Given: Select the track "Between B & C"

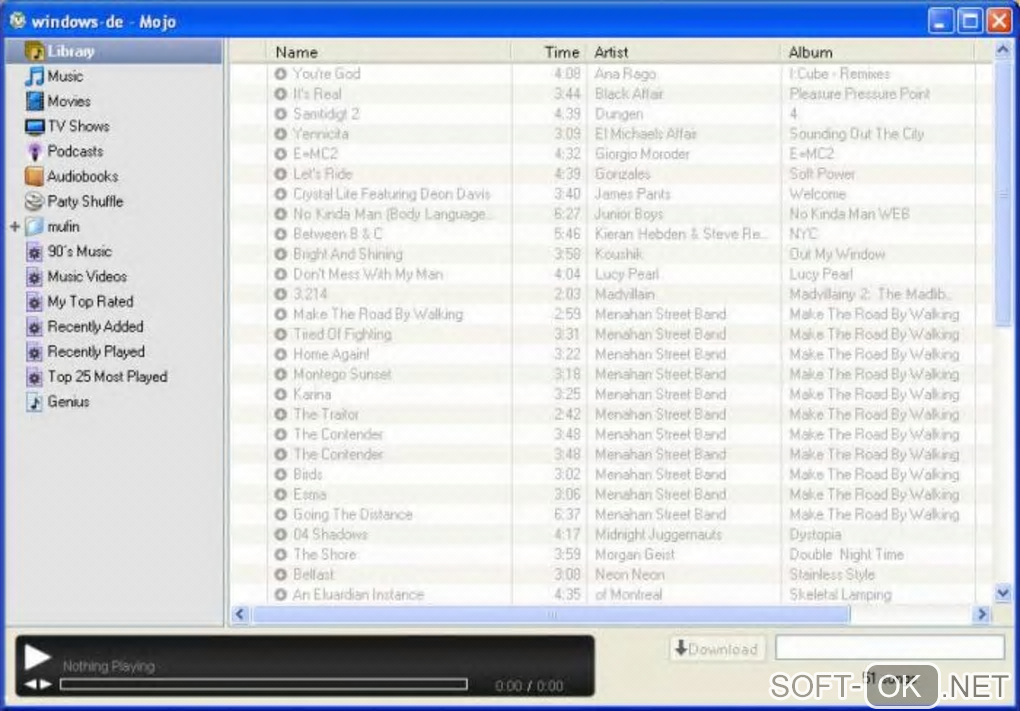Looking at the screenshot, I should [338, 234].
